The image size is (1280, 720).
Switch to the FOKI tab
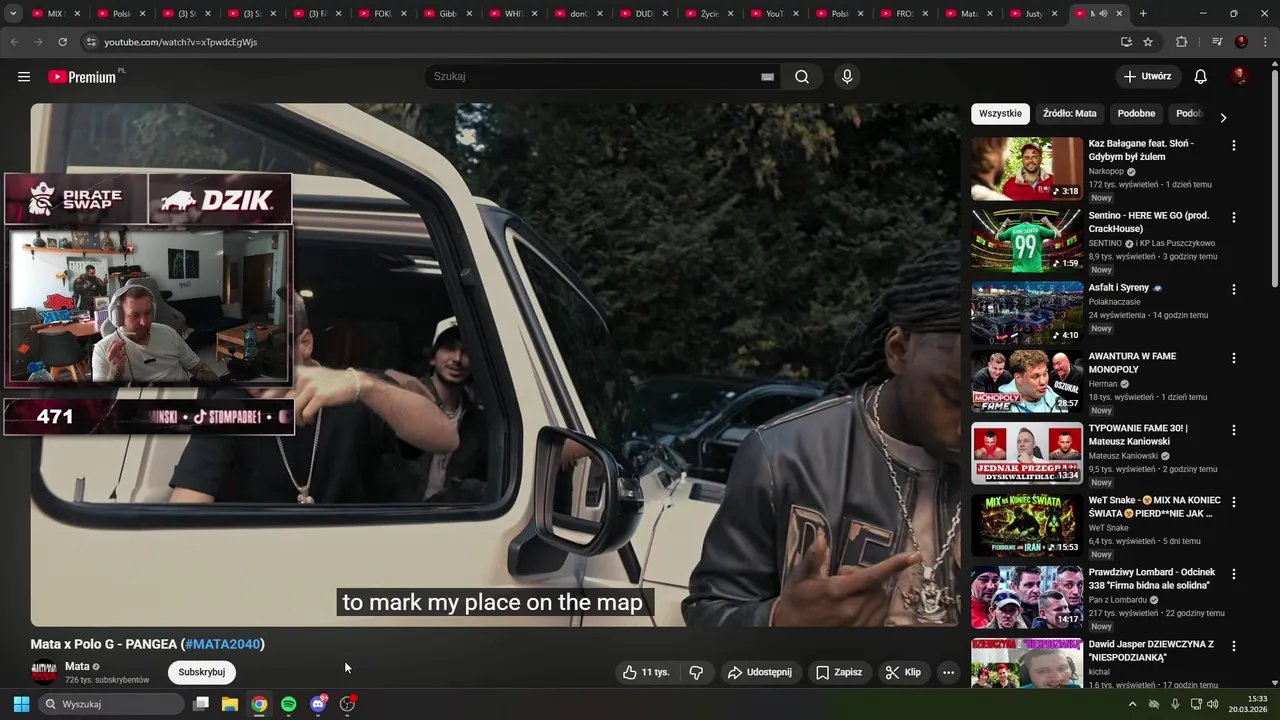tap(381, 14)
